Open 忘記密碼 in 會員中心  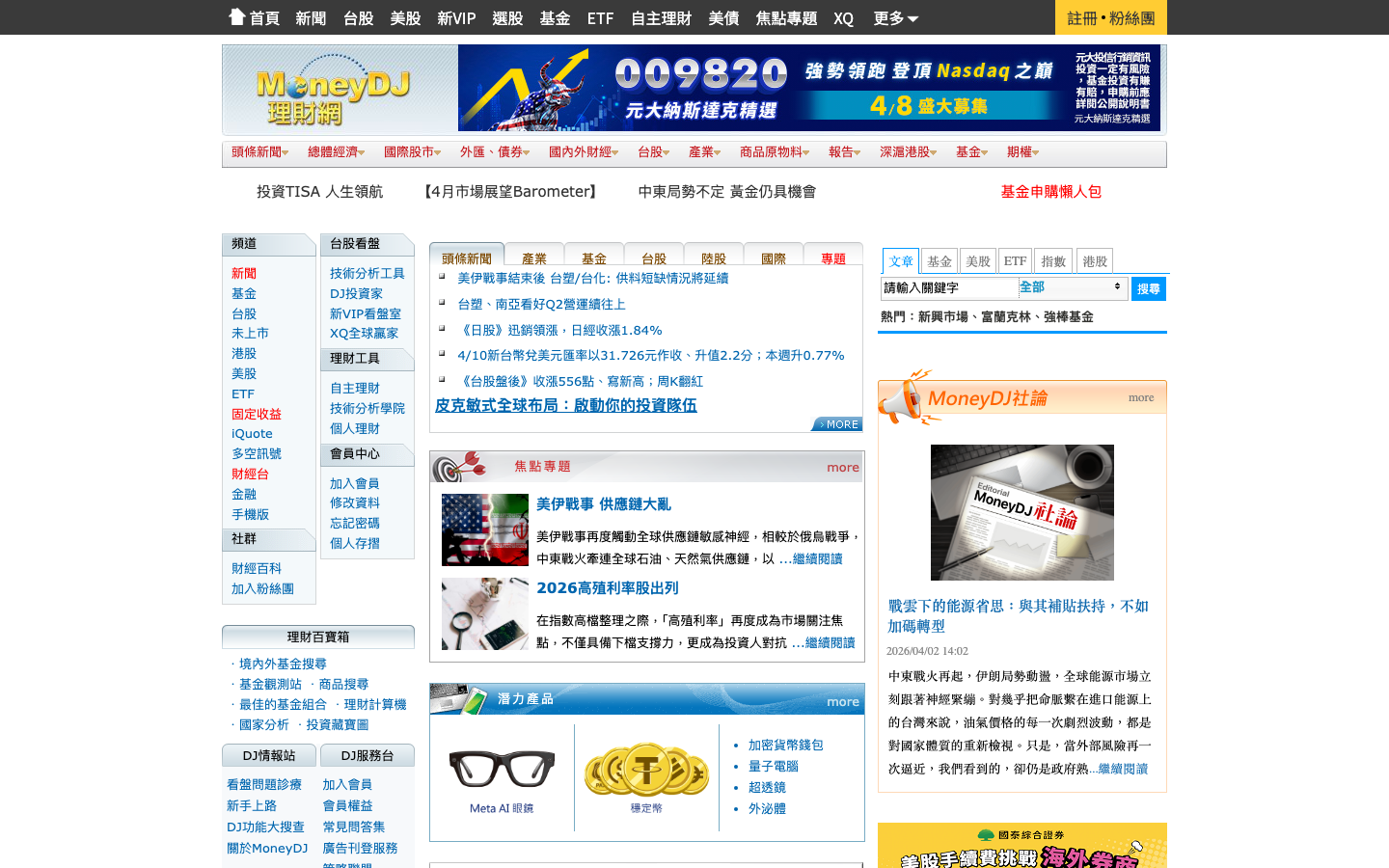[355, 523]
